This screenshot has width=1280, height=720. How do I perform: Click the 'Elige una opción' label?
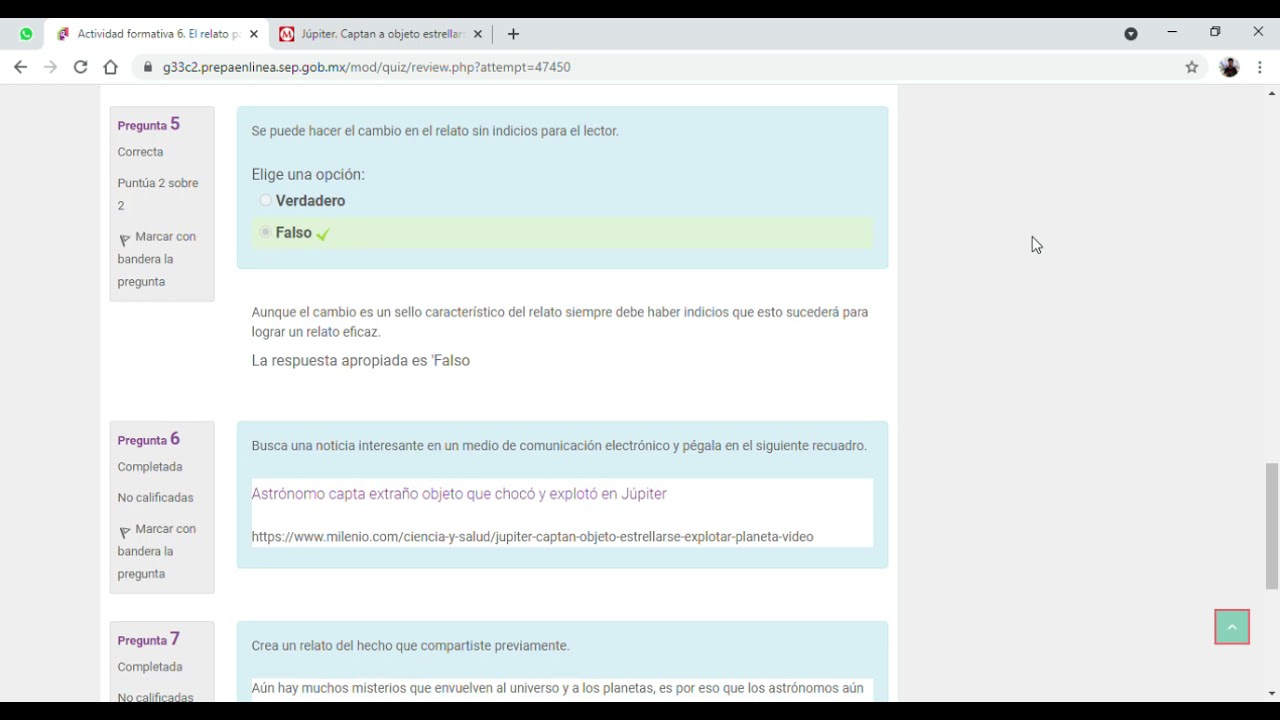tap(308, 174)
